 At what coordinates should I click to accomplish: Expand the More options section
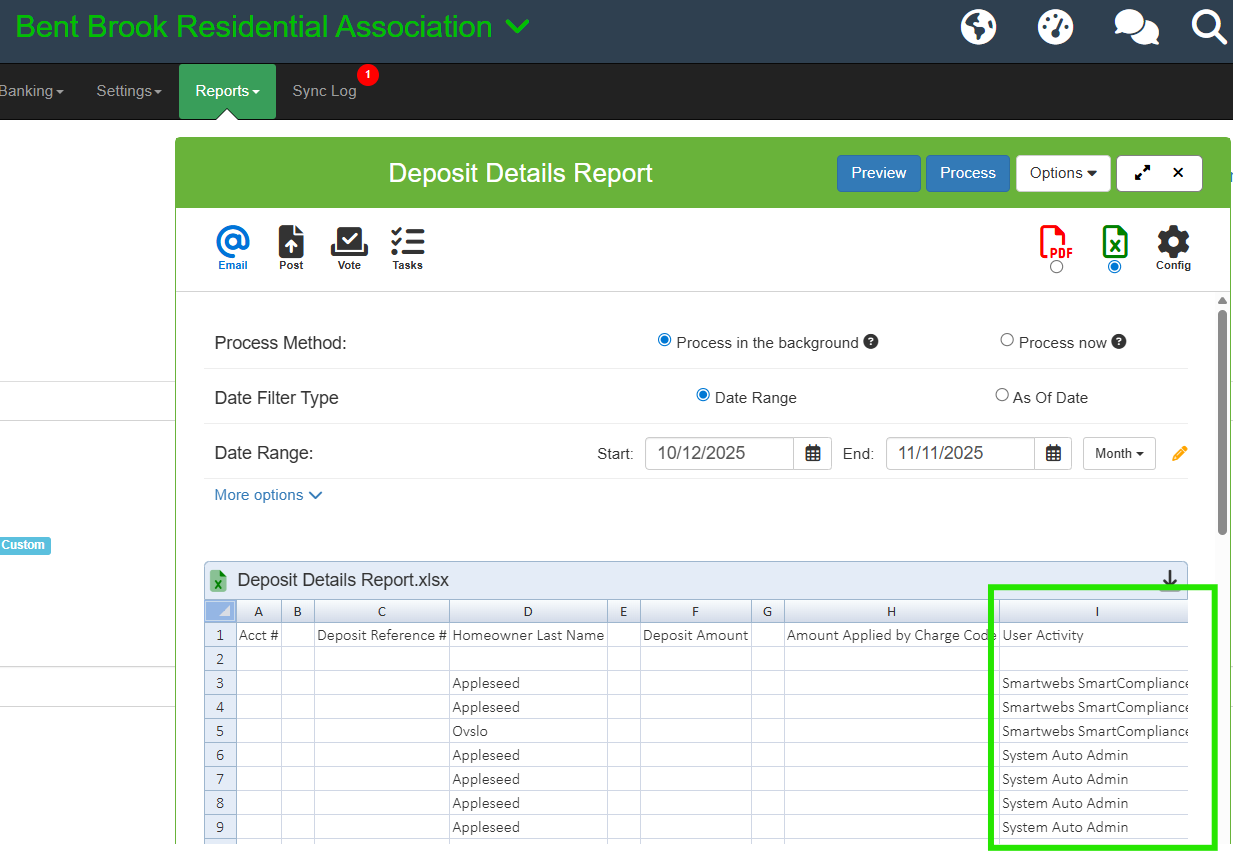click(x=268, y=495)
